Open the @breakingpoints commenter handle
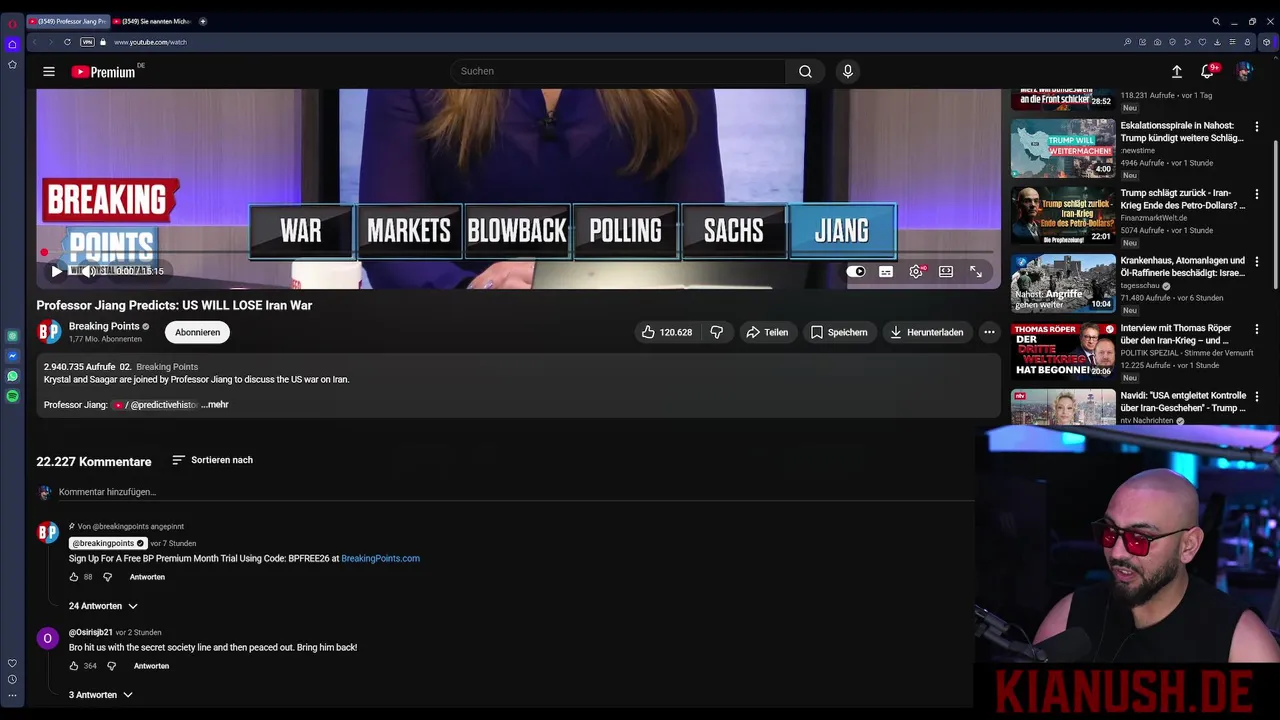1280x720 pixels. (x=108, y=543)
